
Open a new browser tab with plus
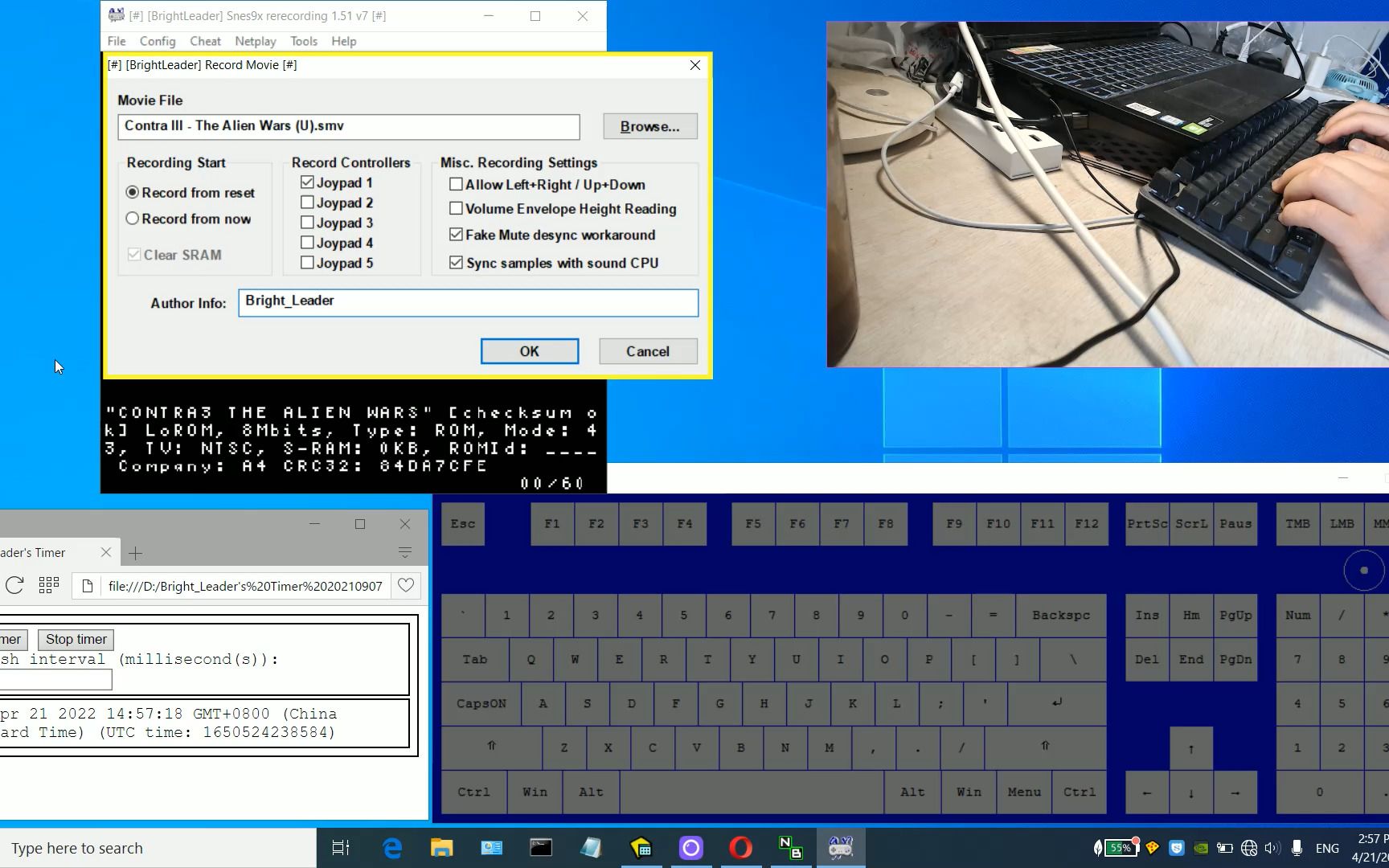(x=135, y=553)
